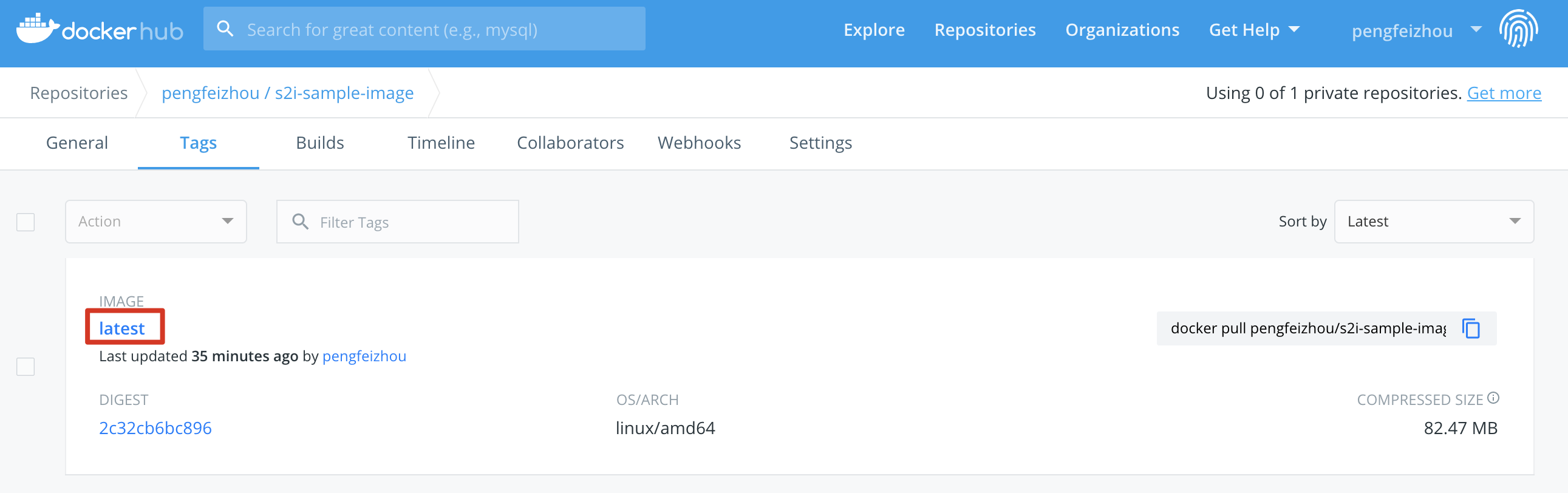This screenshot has width=1568, height=493.
Task: Check the latest tag row checkbox
Action: (x=26, y=367)
